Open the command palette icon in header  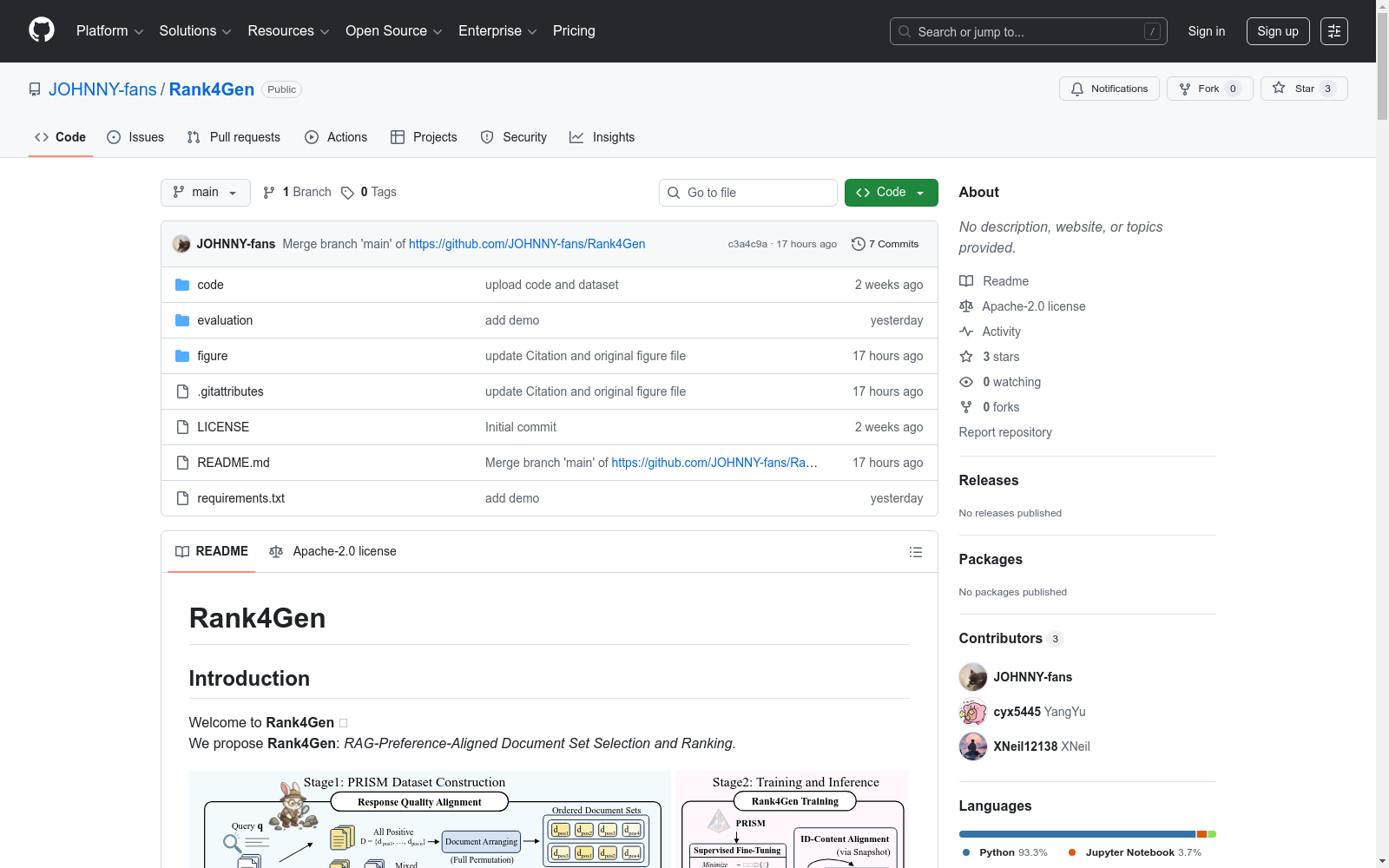click(1334, 31)
